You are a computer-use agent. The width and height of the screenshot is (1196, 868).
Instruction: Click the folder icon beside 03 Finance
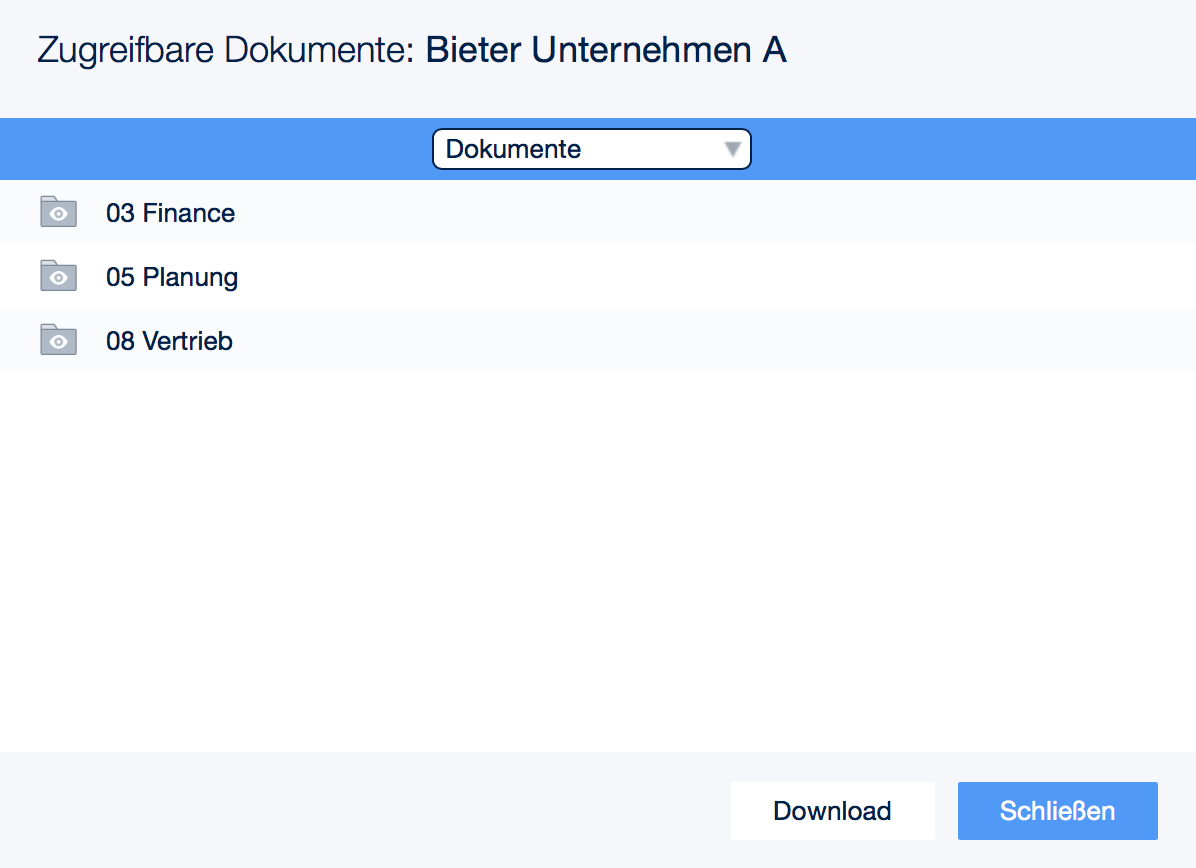[x=59, y=212]
